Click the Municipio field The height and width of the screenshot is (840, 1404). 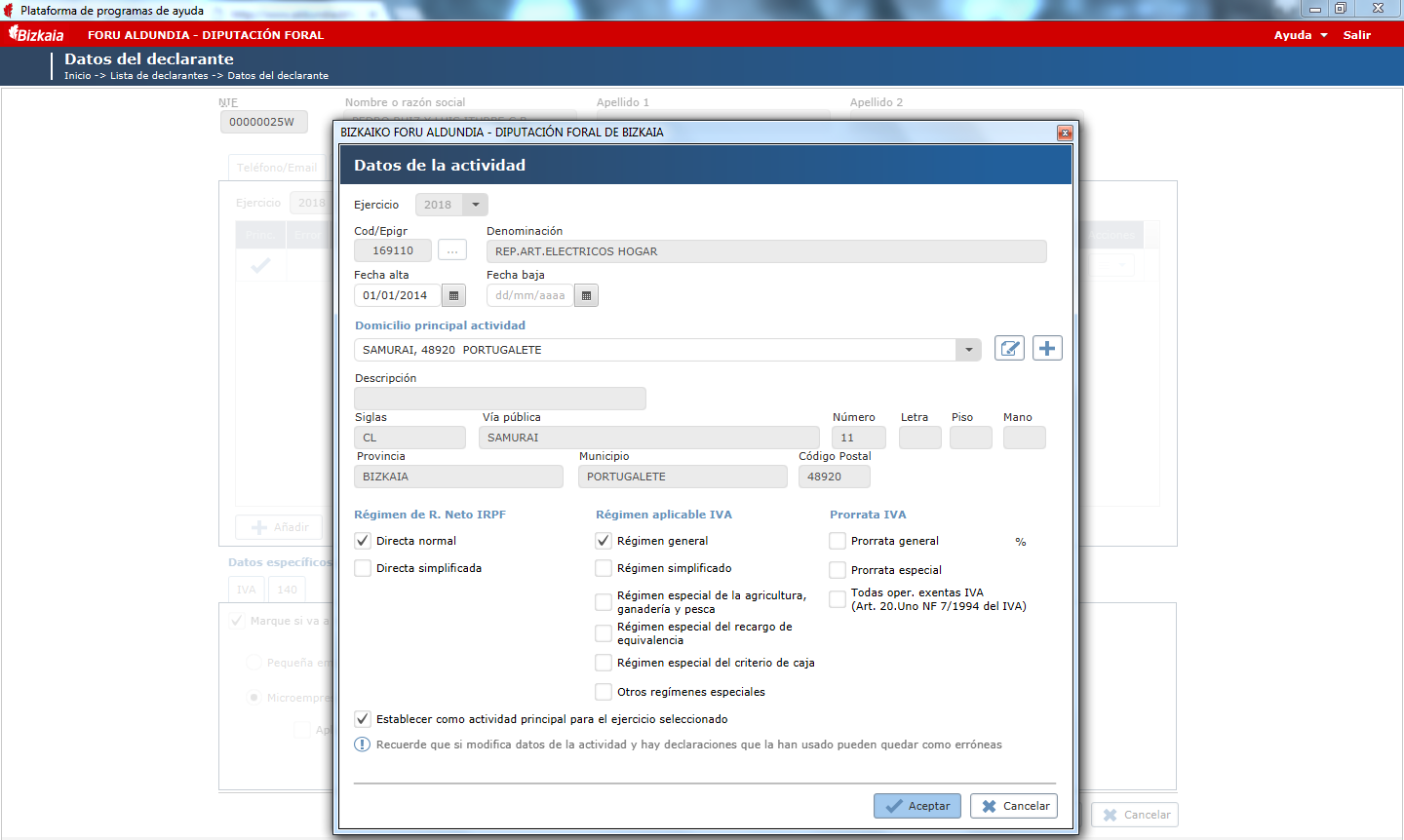682,477
